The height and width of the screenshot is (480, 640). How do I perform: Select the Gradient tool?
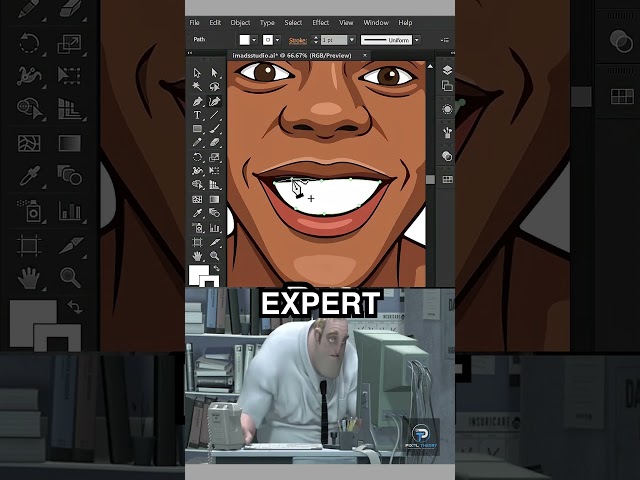[x=214, y=199]
